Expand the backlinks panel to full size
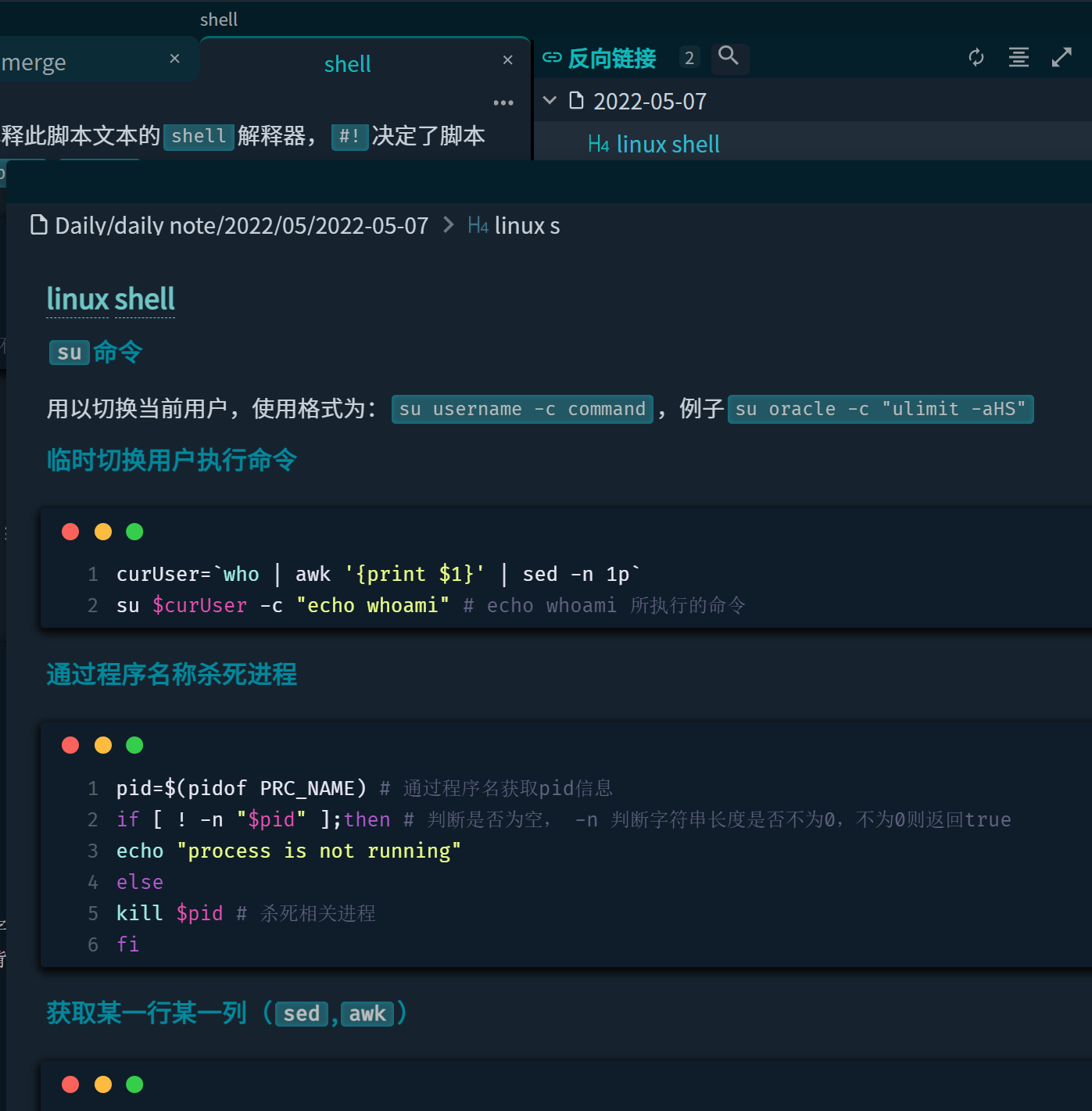This screenshot has width=1092, height=1111. point(1062,57)
